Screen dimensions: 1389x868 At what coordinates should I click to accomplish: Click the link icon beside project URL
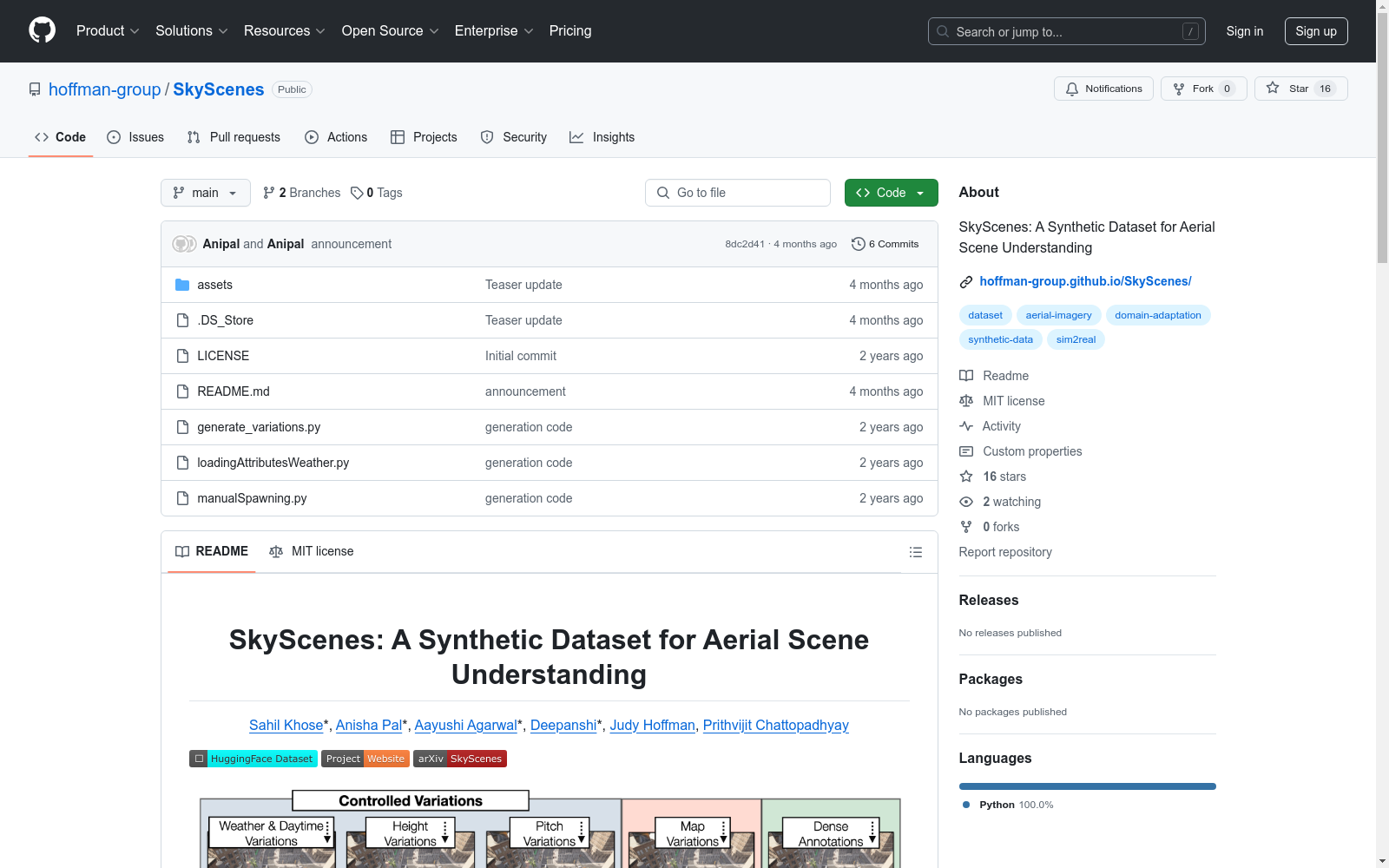[x=966, y=282]
